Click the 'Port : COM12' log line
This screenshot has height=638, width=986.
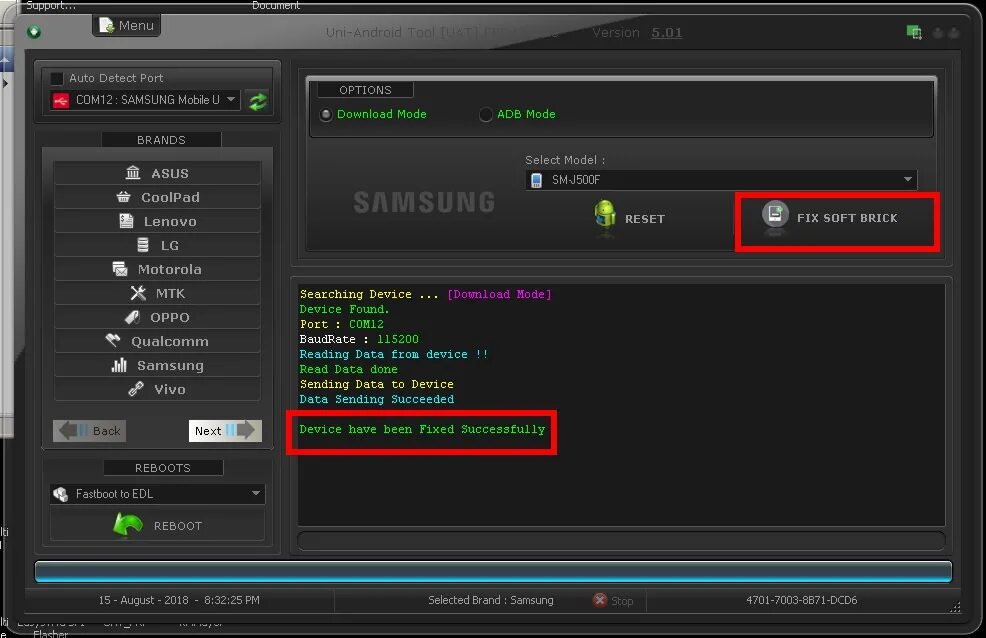click(x=341, y=324)
